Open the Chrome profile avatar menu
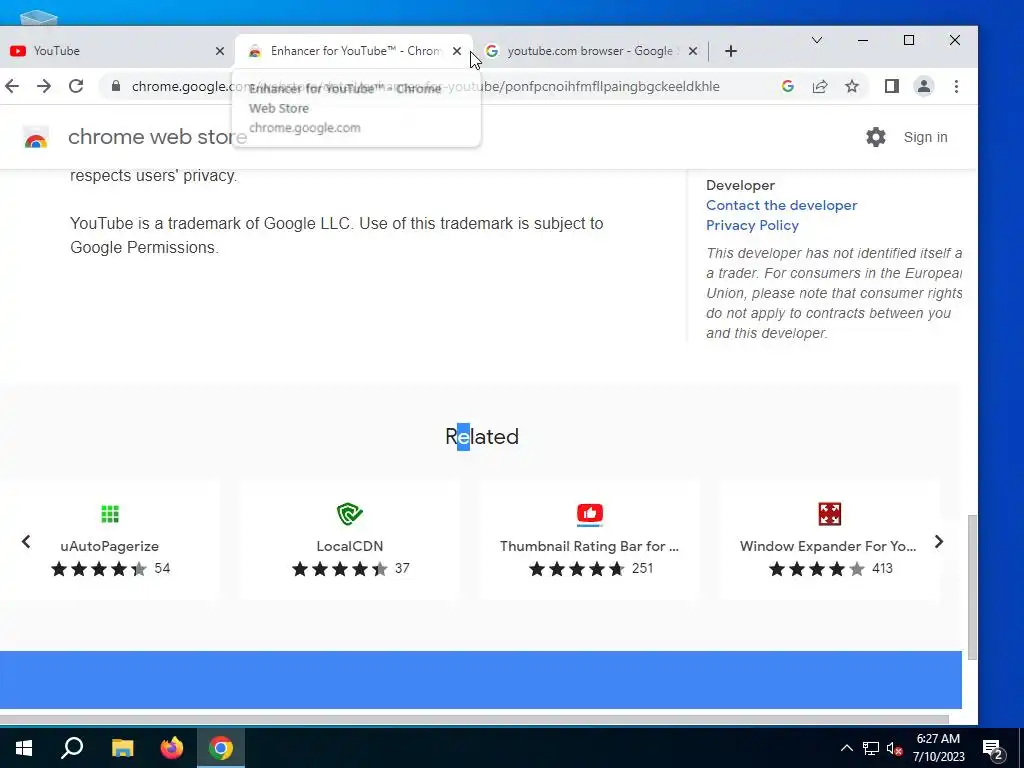This screenshot has width=1024, height=768. 923,86
